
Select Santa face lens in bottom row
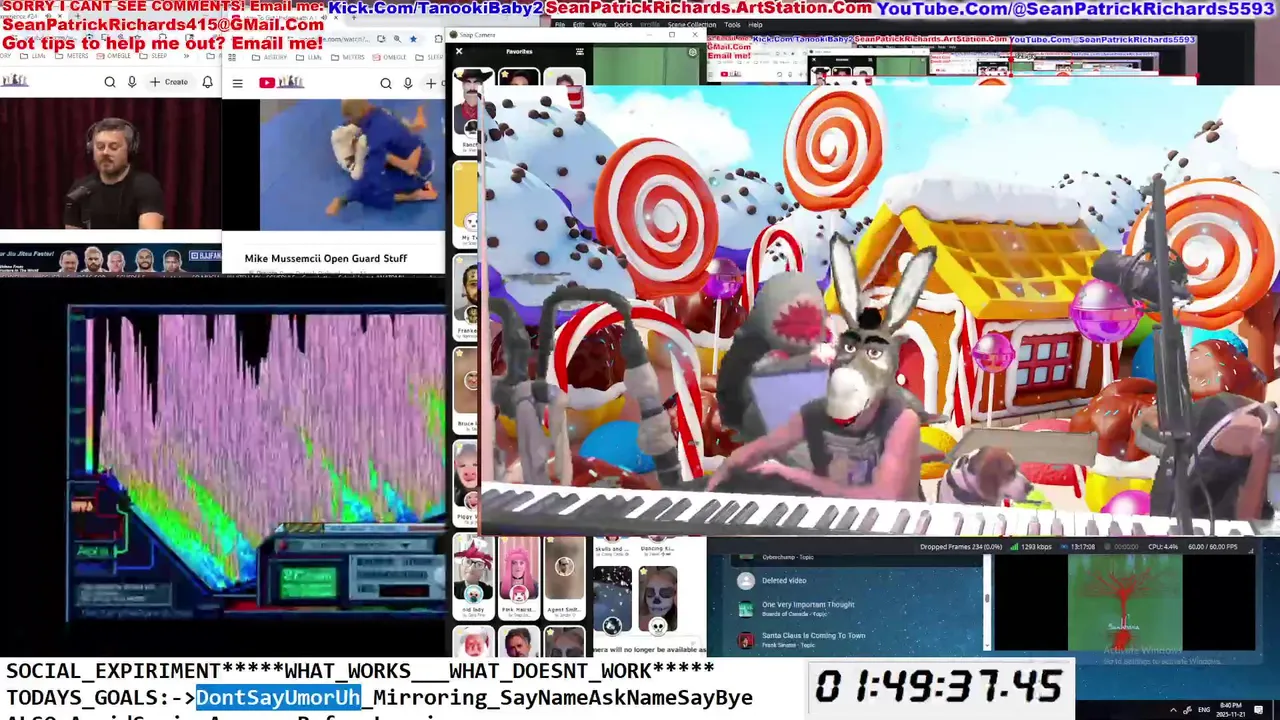click(x=472, y=640)
